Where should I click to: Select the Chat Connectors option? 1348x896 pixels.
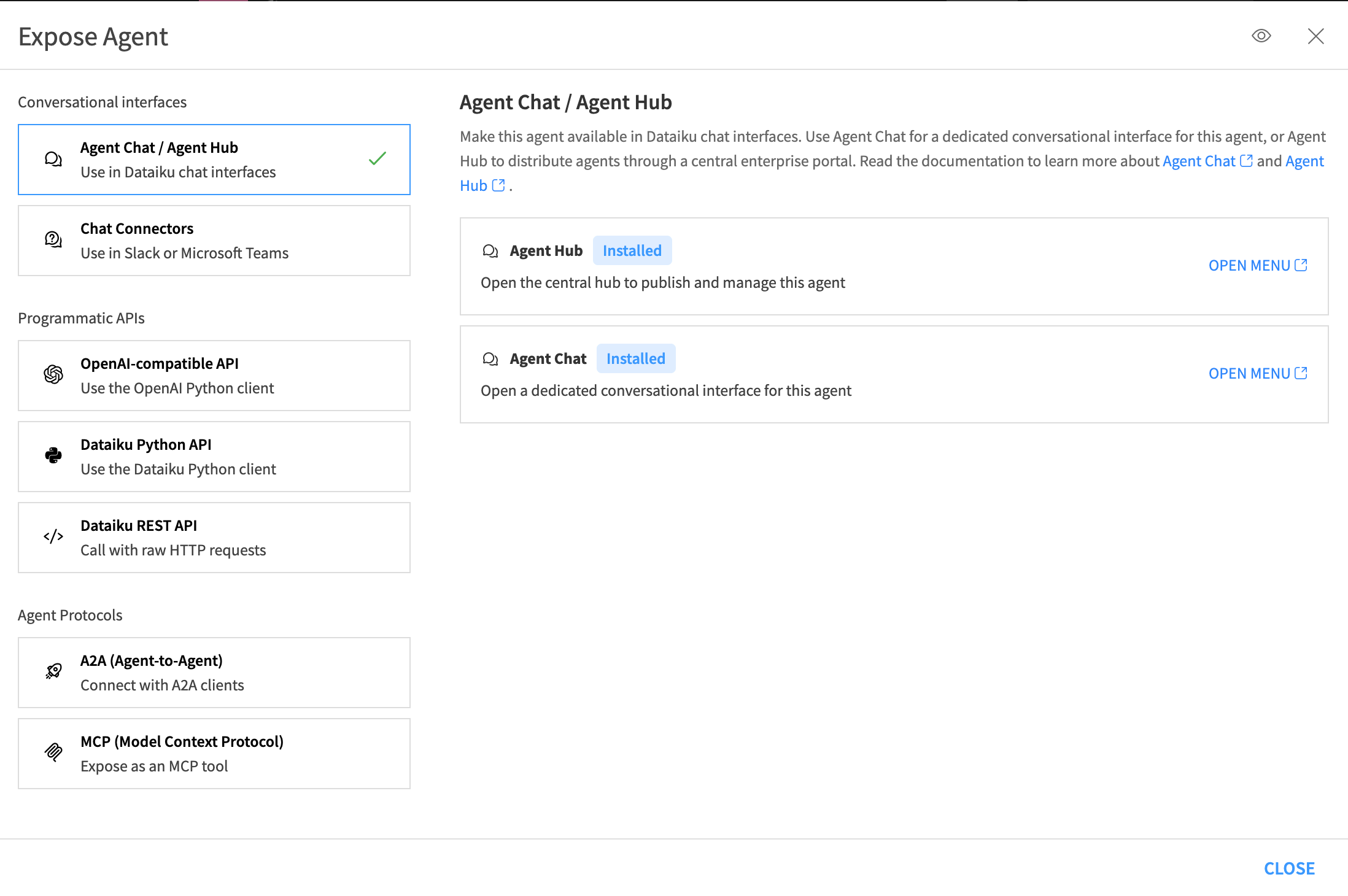(x=214, y=241)
